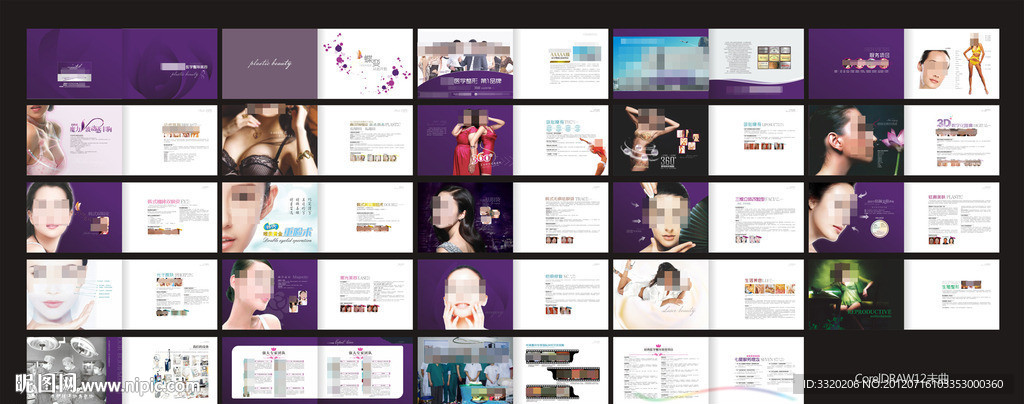Screen dimensions: 1024x404
Task: Click the film strip before-after page
Action: [560, 371]
